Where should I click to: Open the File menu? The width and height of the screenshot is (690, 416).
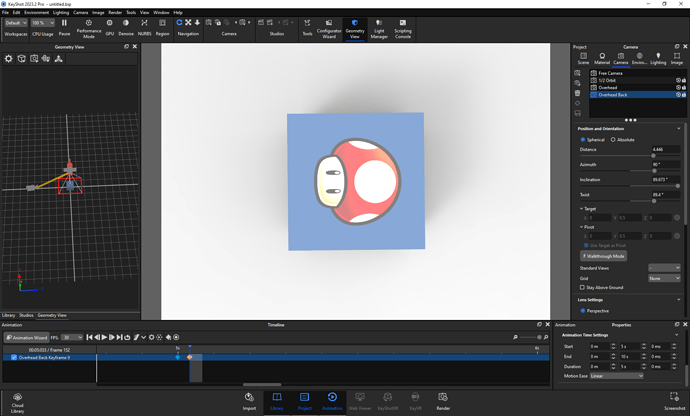(x=5, y=12)
